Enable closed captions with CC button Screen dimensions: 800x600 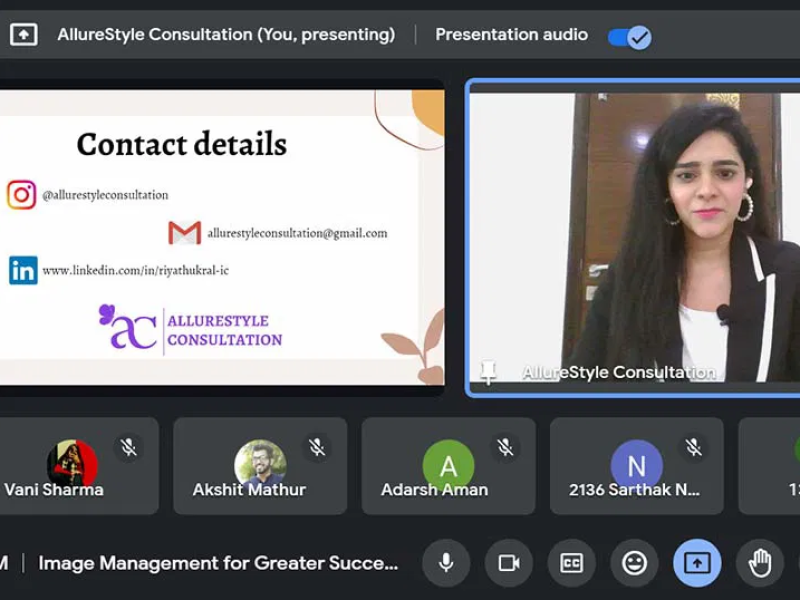pyautogui.click(x=571, y=563)
